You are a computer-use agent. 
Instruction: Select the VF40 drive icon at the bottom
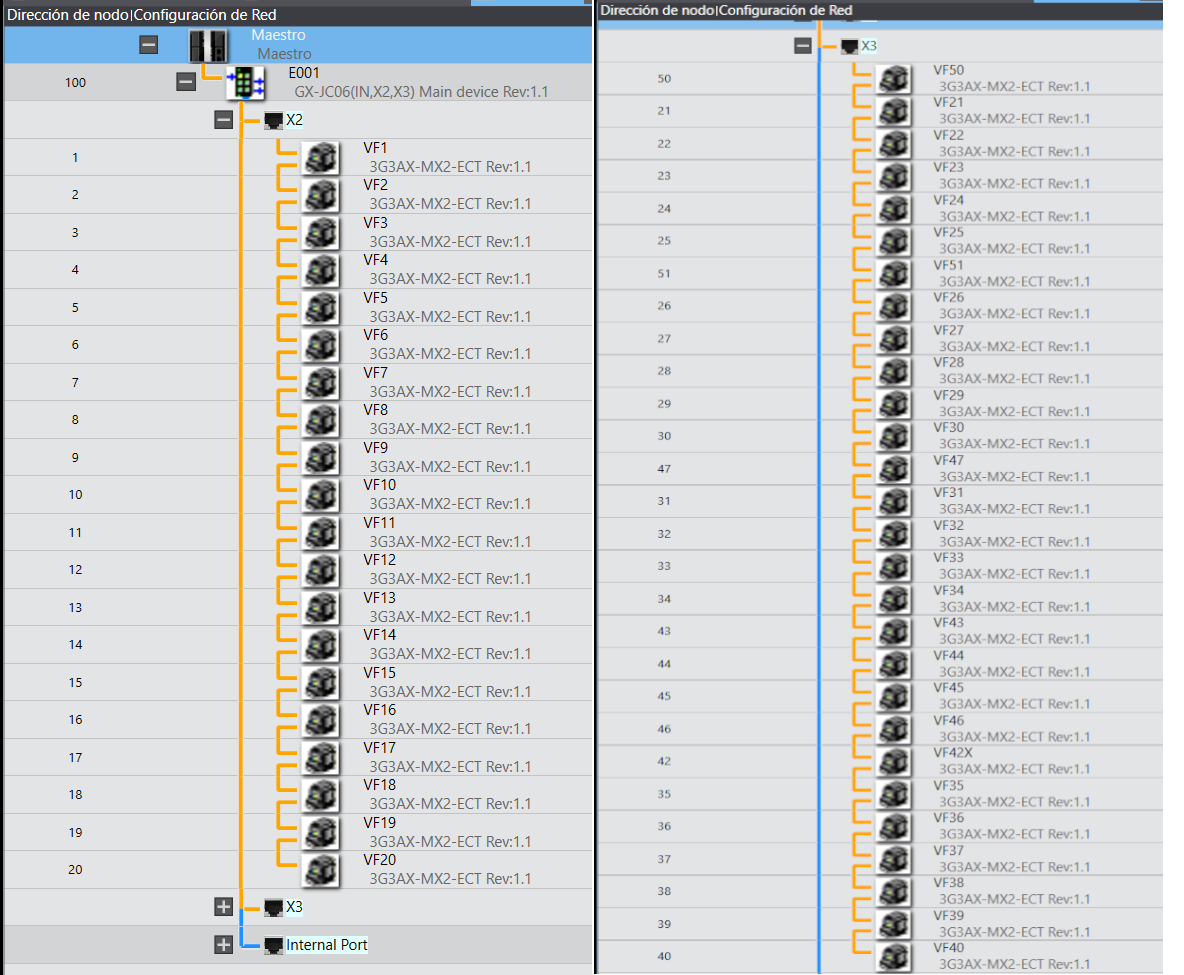pyautogui.click(x=893, y=956)
